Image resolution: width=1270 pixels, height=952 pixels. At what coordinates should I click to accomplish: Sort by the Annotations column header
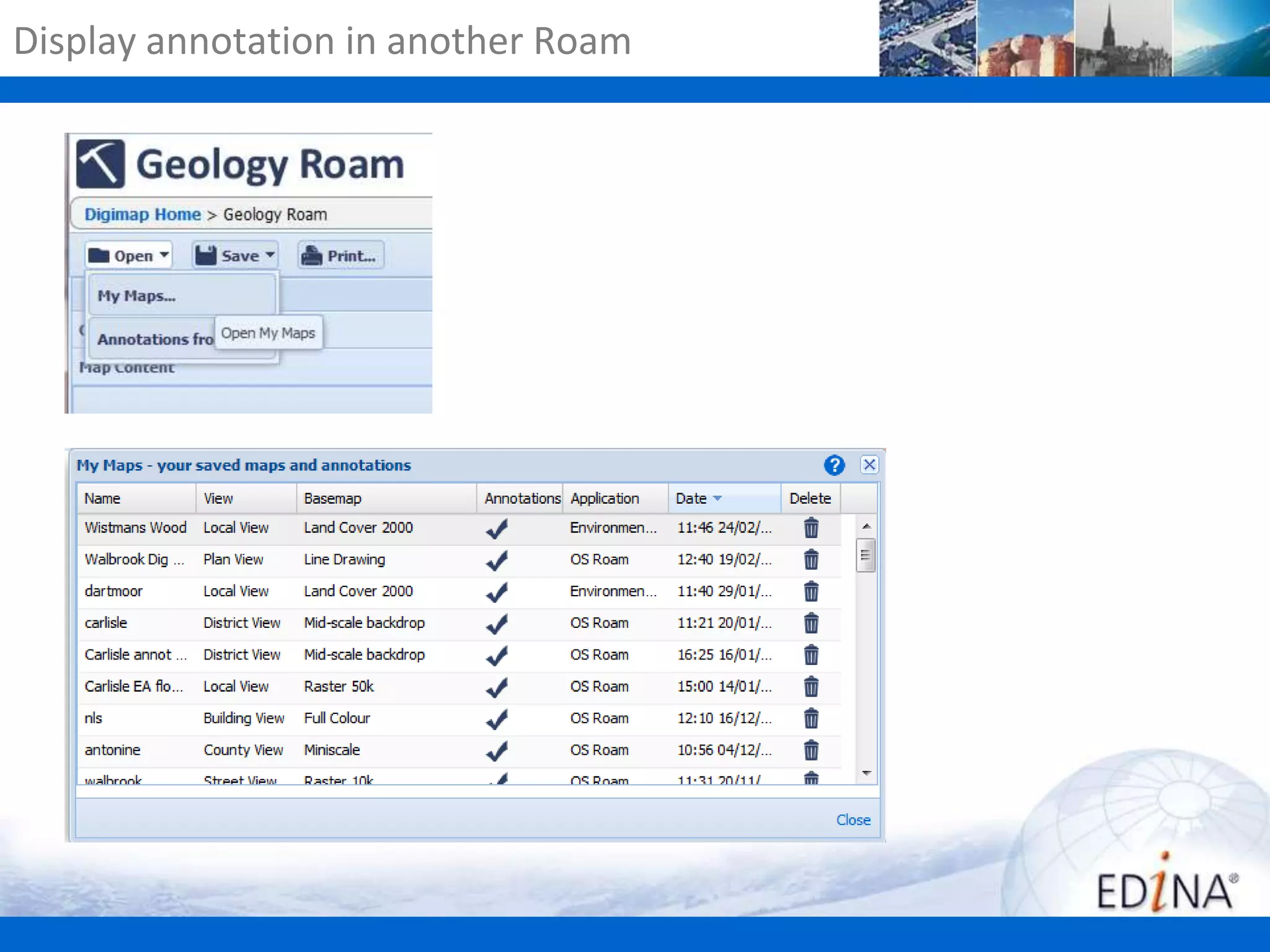[x=520, y=498]
